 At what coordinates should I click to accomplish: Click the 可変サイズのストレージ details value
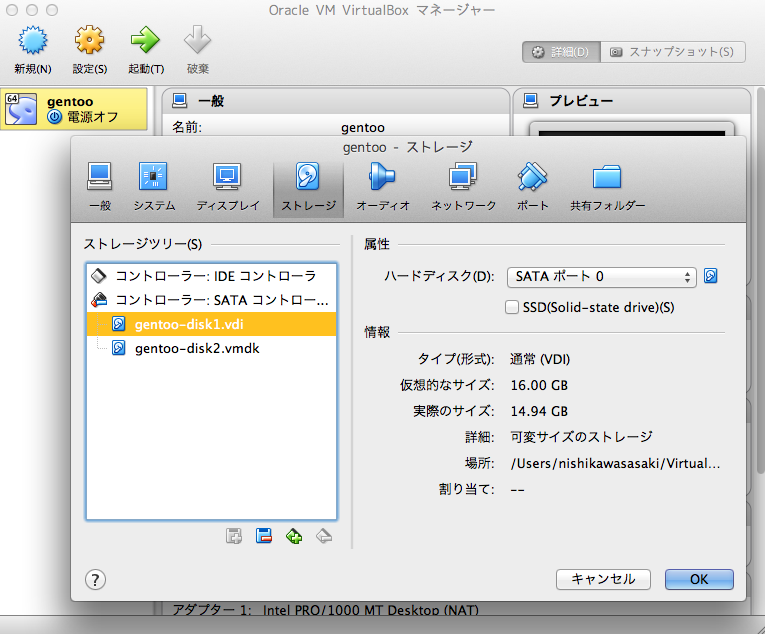pos(581,437)
